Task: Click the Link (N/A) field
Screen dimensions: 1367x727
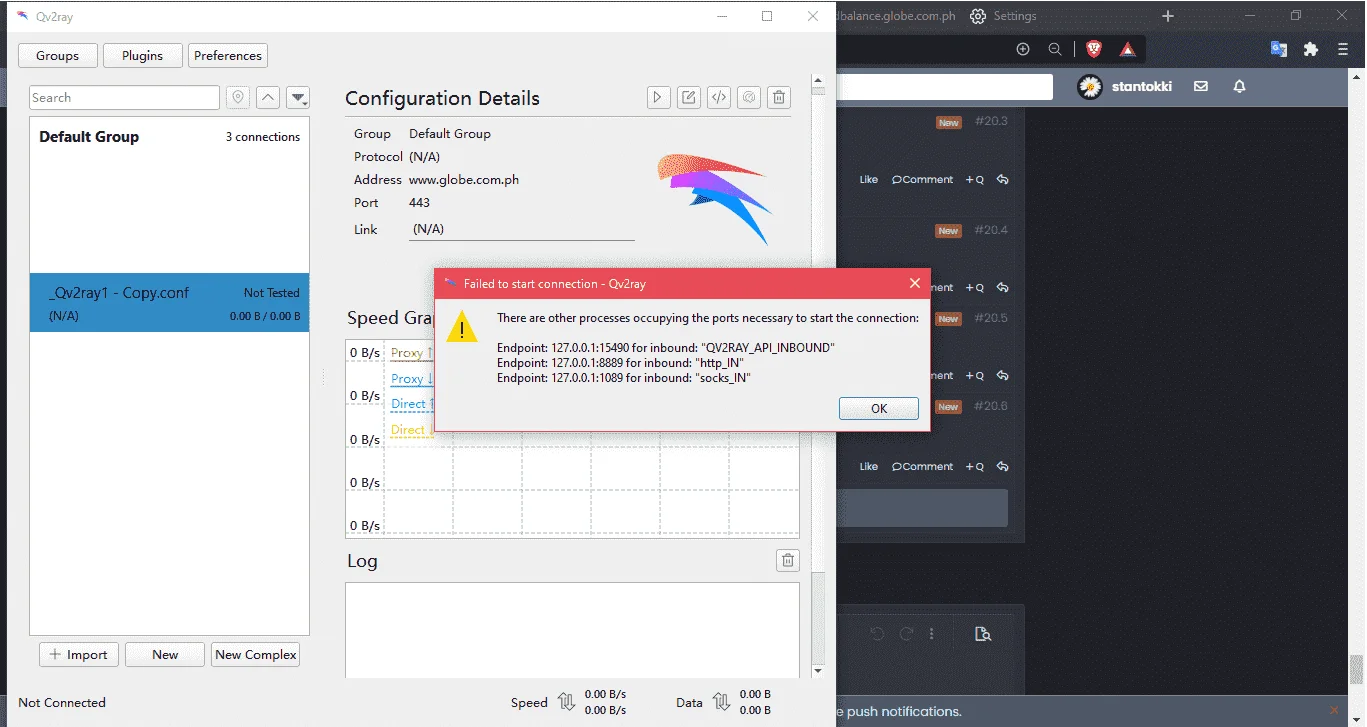Action: tap(522, 229)
